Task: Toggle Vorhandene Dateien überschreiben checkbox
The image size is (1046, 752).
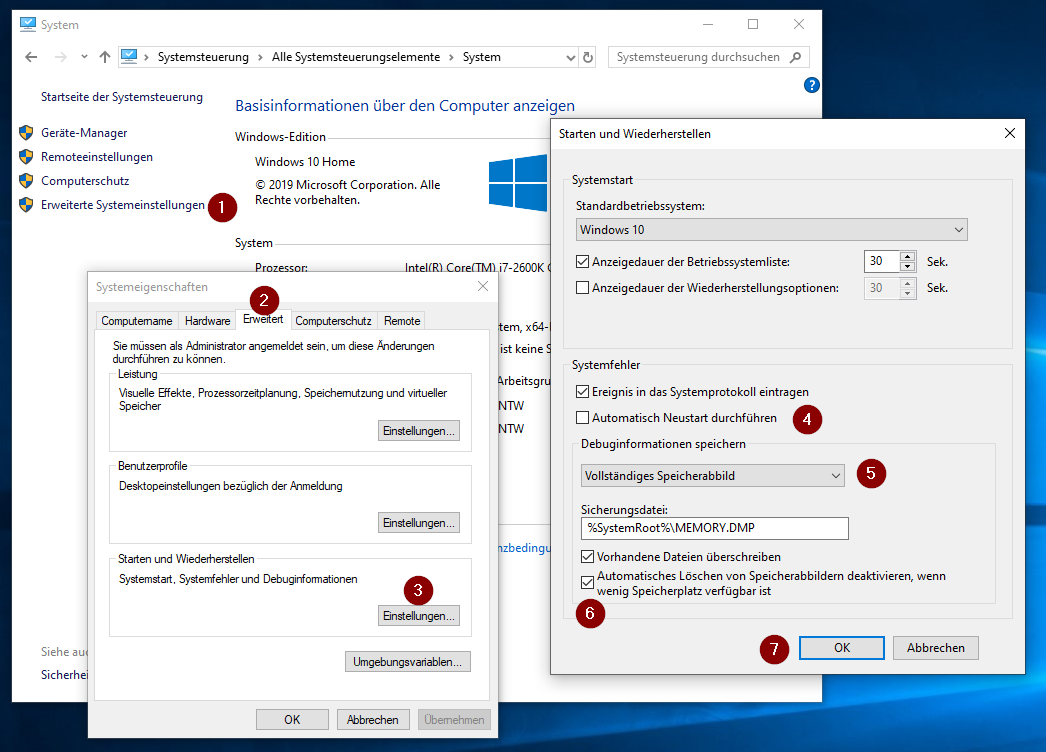Action: 587,556
